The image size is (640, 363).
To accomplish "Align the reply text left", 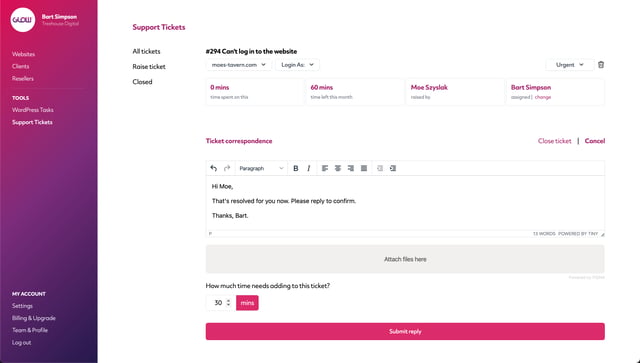I will [325, 168].
